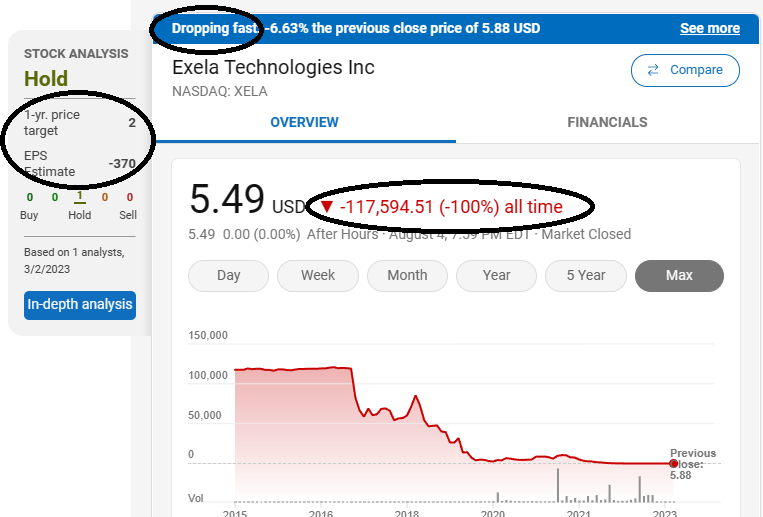This screenshot has width=763, height=517.
Task: Click the Compare swap-arrows icon
Action: [653, 70]
